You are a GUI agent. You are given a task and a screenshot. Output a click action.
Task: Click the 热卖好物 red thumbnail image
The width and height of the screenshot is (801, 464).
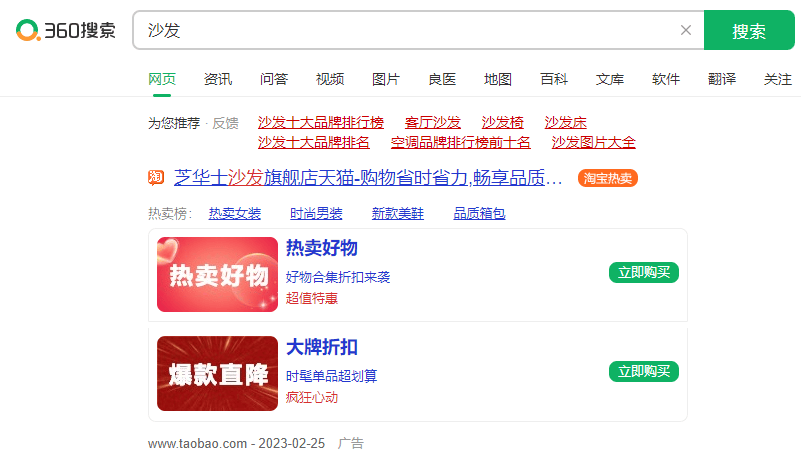click(x=218, y=274)
